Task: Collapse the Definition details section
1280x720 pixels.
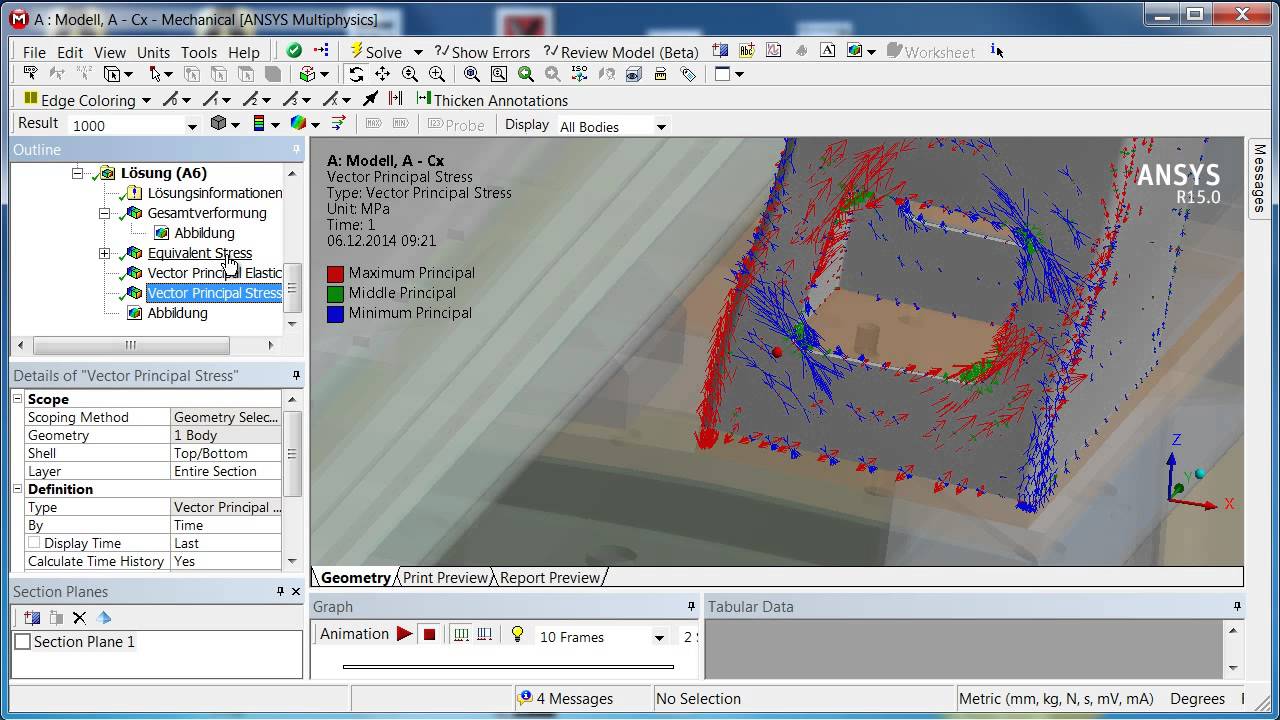Action: point(17,489)
